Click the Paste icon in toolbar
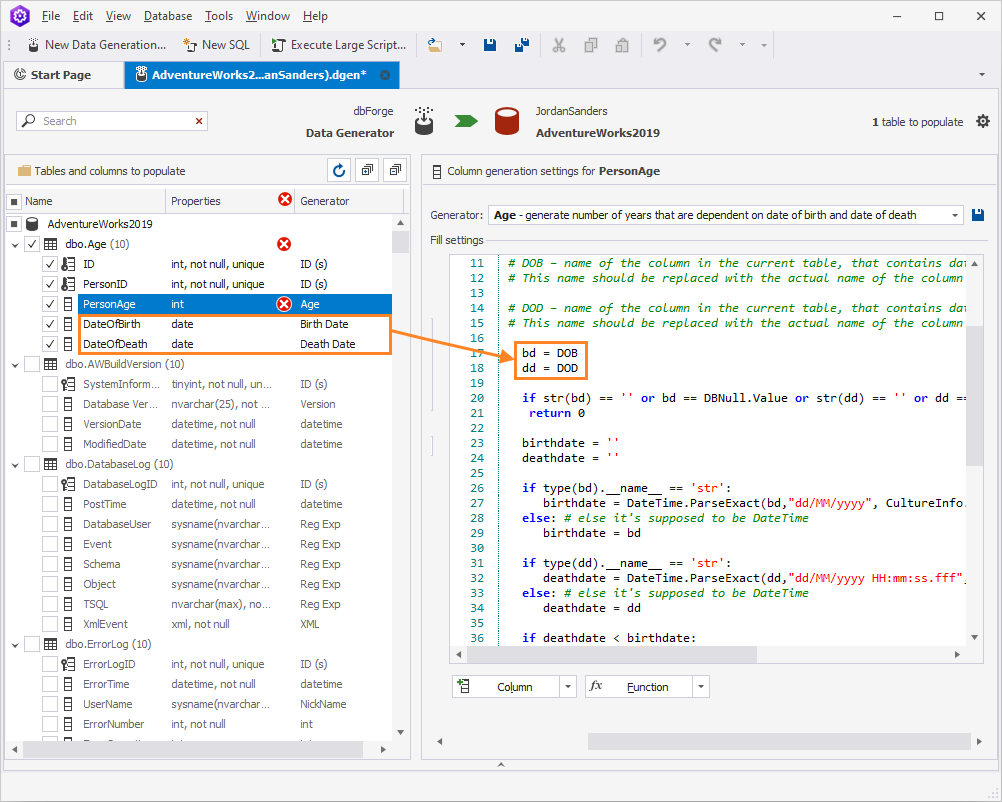1002x802 pixels. click(622, 45)
